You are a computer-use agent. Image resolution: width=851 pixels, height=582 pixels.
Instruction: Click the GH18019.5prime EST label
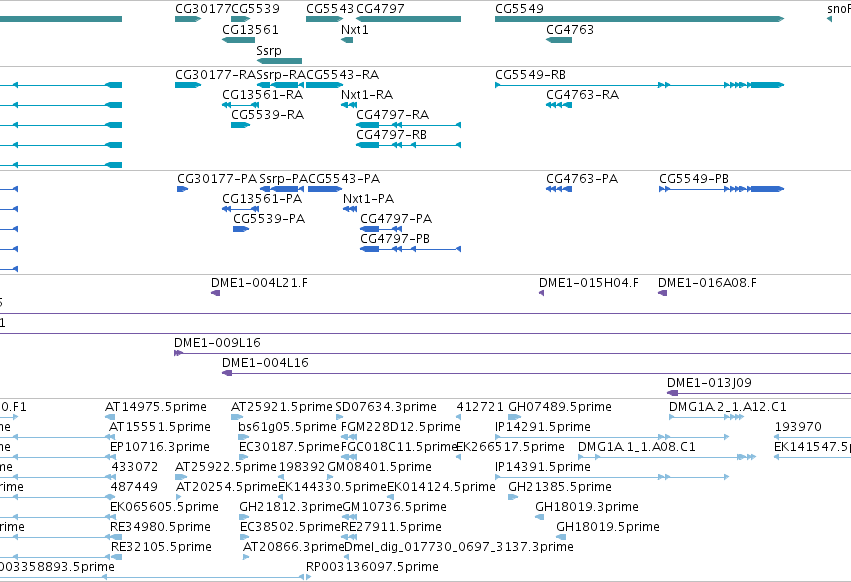click(608, 527)
